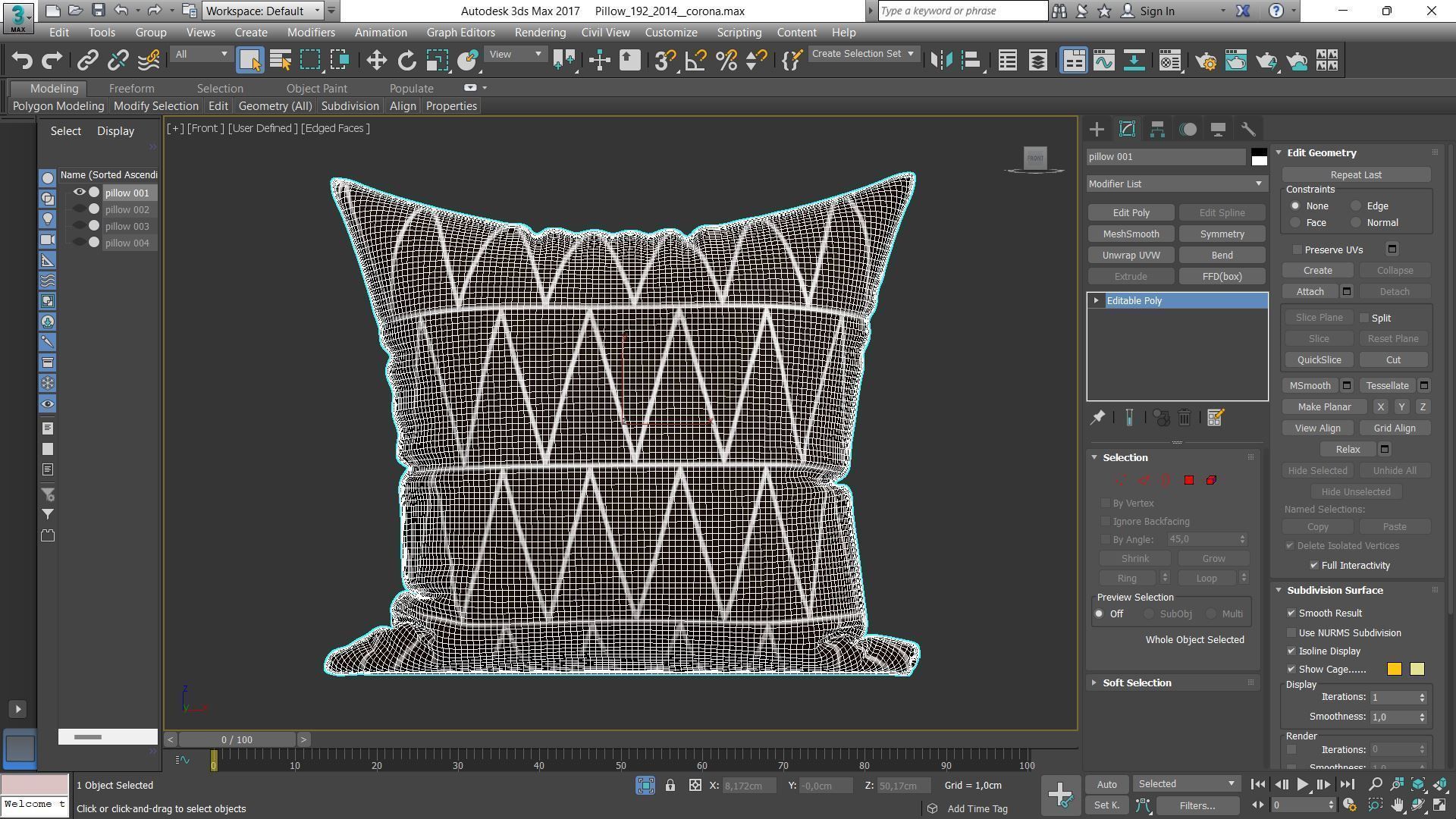
Task: Click Remove modifier trash icon
Action: click(x=1185, y=418)
